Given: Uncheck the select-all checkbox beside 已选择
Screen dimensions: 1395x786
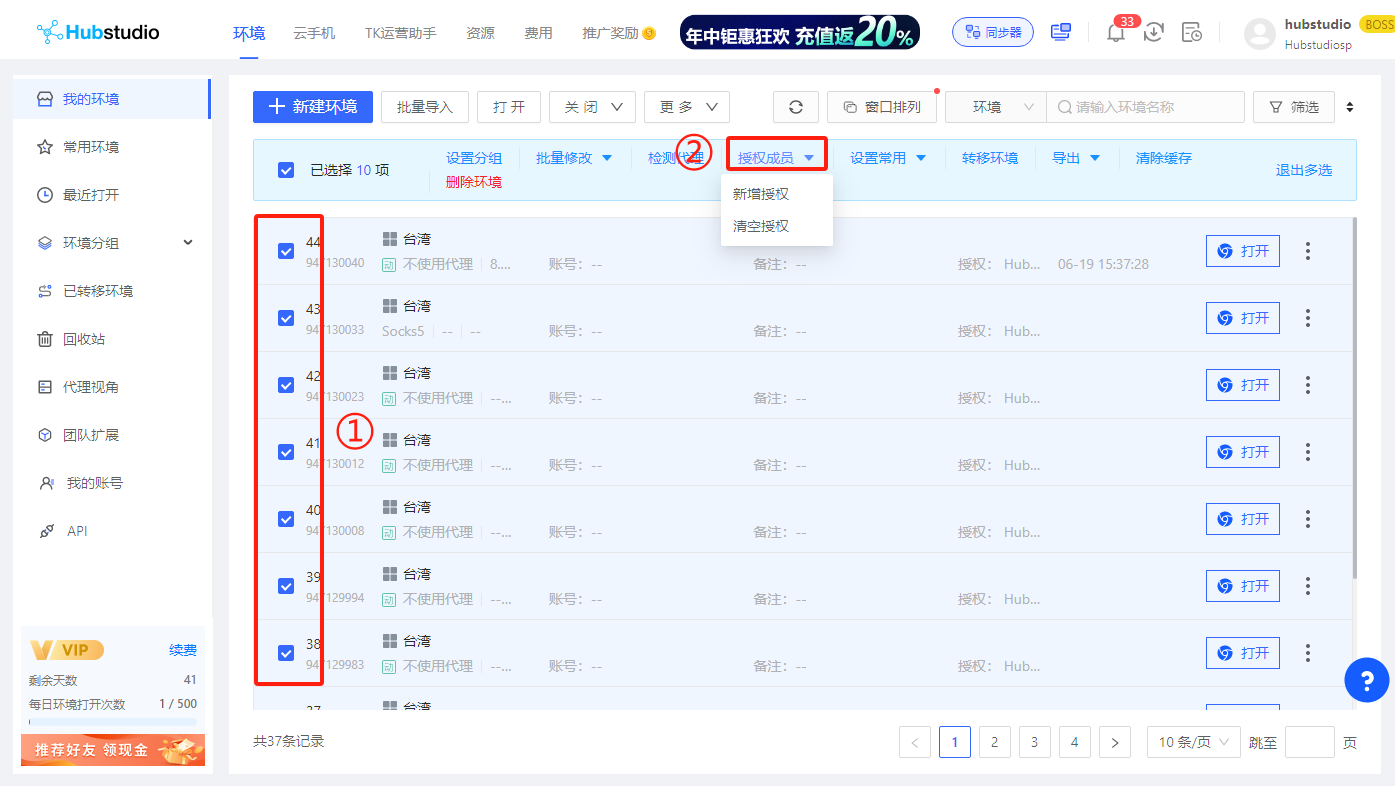Looking at the screenshot, I should 286,170.
